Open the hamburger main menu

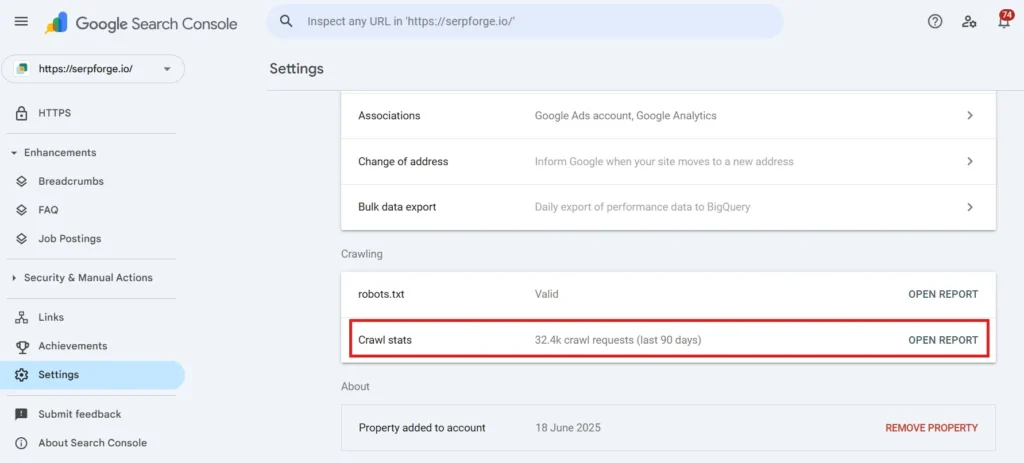(x=21, y=22)
